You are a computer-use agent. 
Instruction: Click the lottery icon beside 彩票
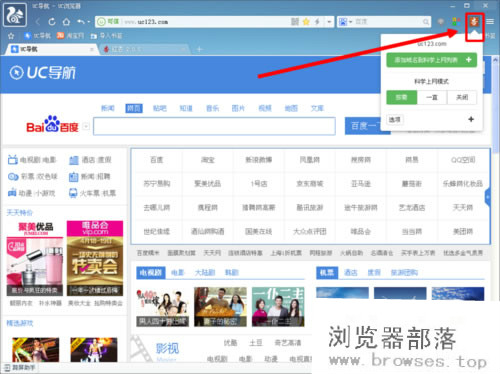tap(13, 176)
